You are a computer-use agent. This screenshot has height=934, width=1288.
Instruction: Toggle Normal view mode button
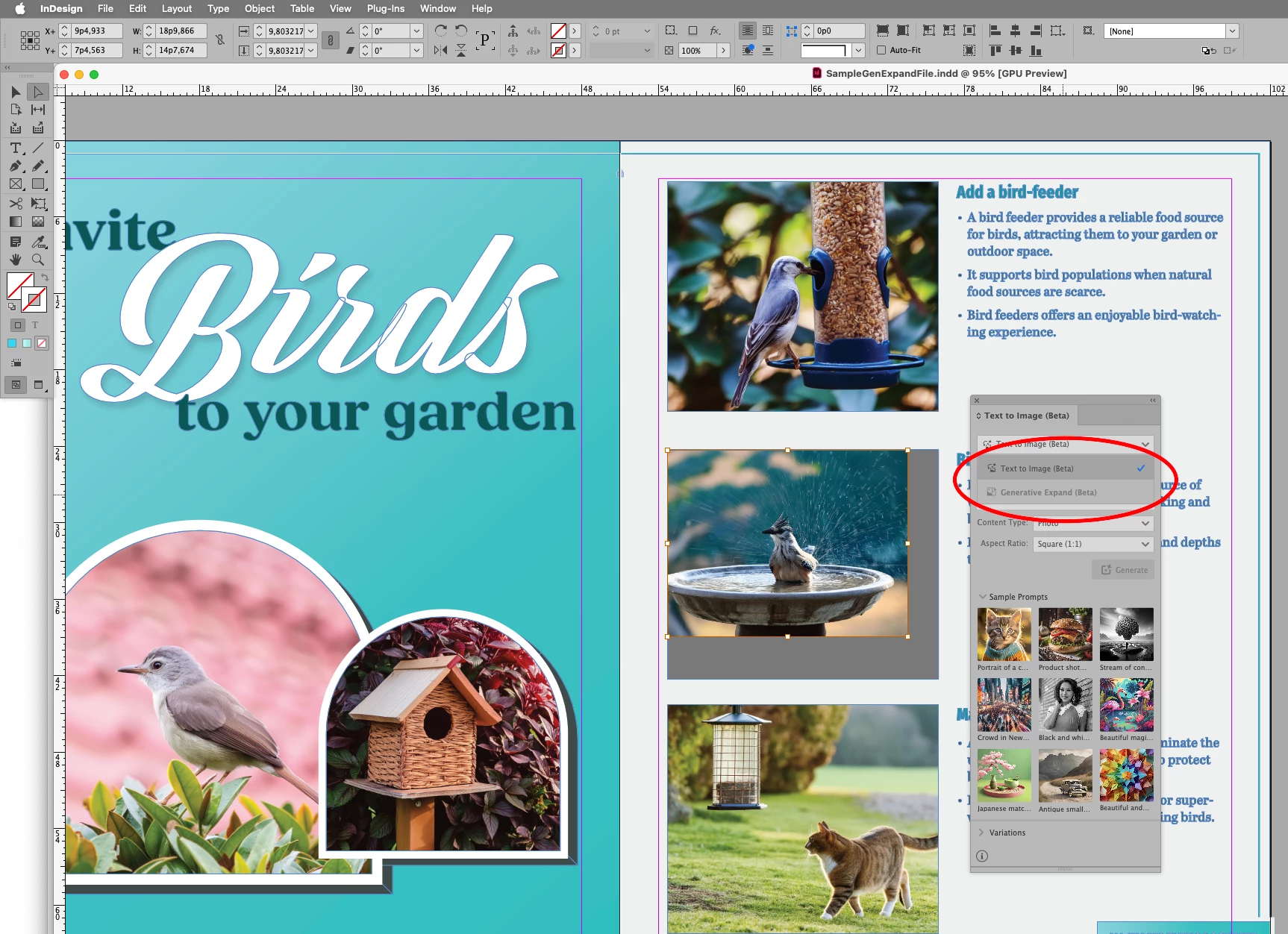coord(16,385)
